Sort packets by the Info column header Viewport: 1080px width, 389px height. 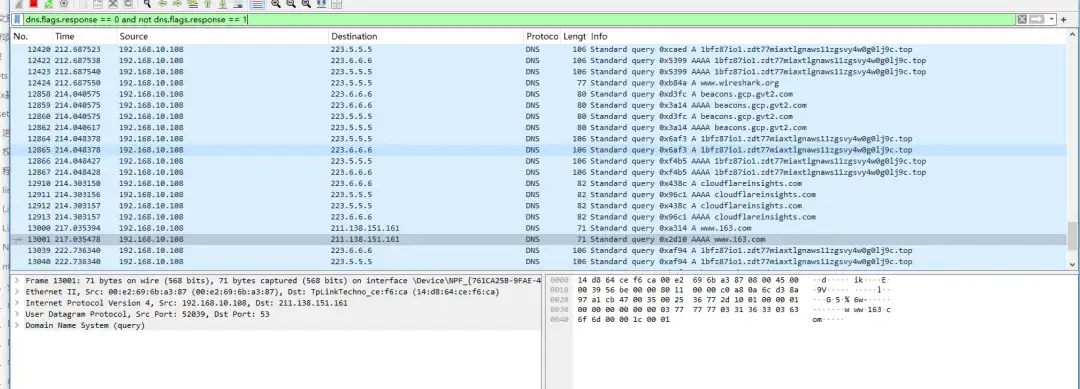coord(827,36)
